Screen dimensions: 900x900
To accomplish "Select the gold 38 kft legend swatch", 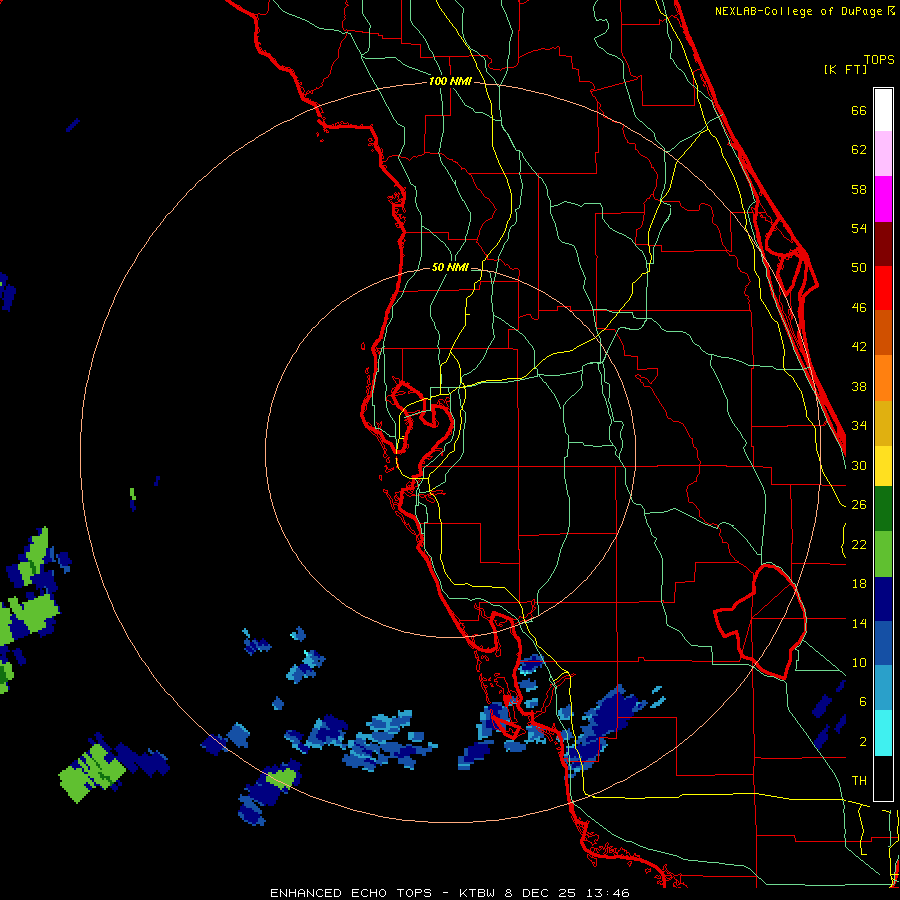I will click(883, 423).
